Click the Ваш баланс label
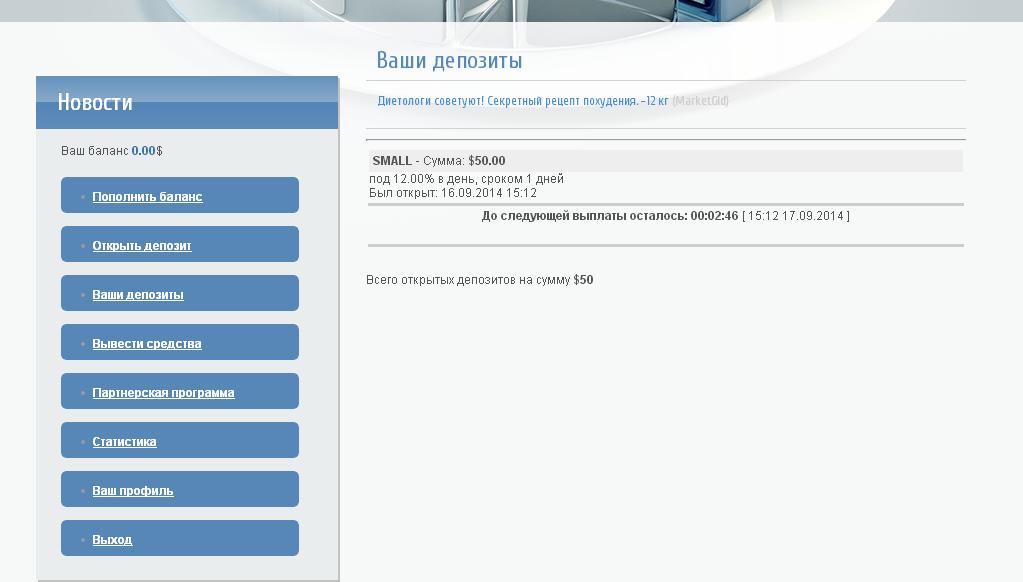This screenshot has width=1023, height=582. [x=95, y=151]
